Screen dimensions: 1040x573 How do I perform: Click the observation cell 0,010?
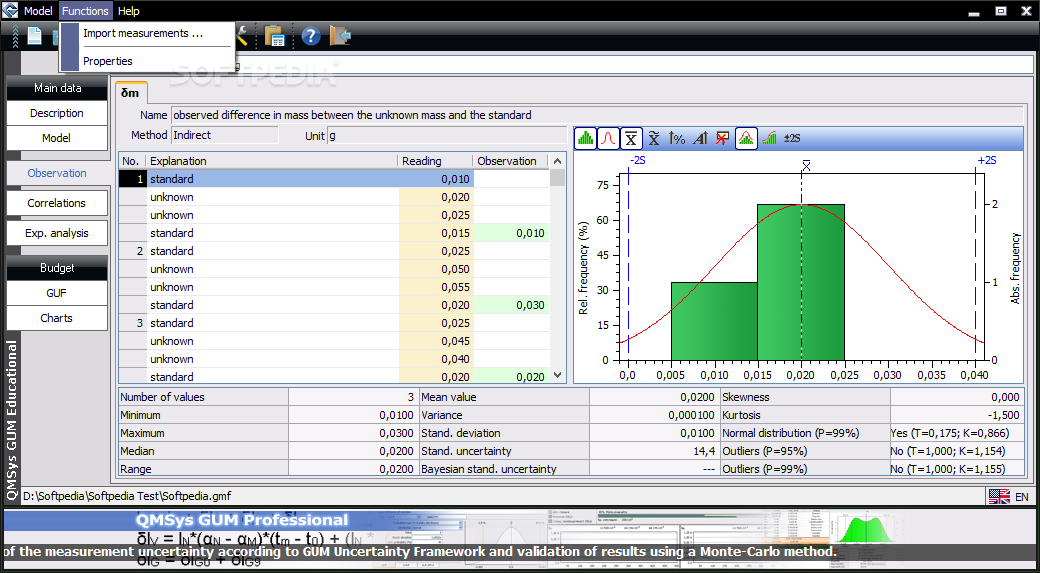point(511,233)
